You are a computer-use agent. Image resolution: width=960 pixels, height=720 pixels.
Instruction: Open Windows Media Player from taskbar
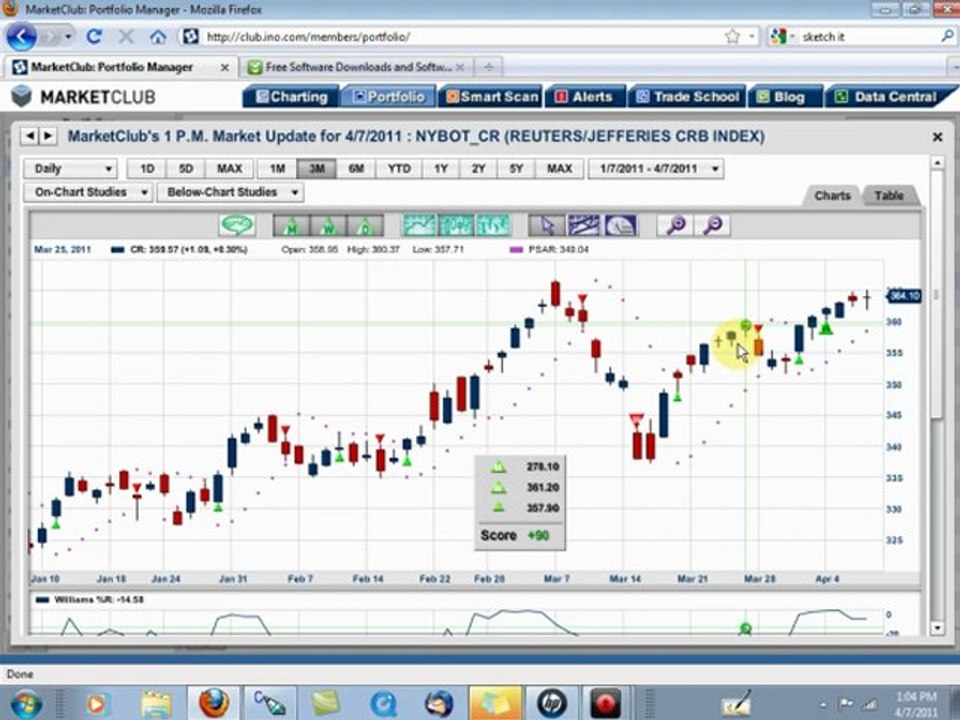pyautogui.click(x=97, y=704)
